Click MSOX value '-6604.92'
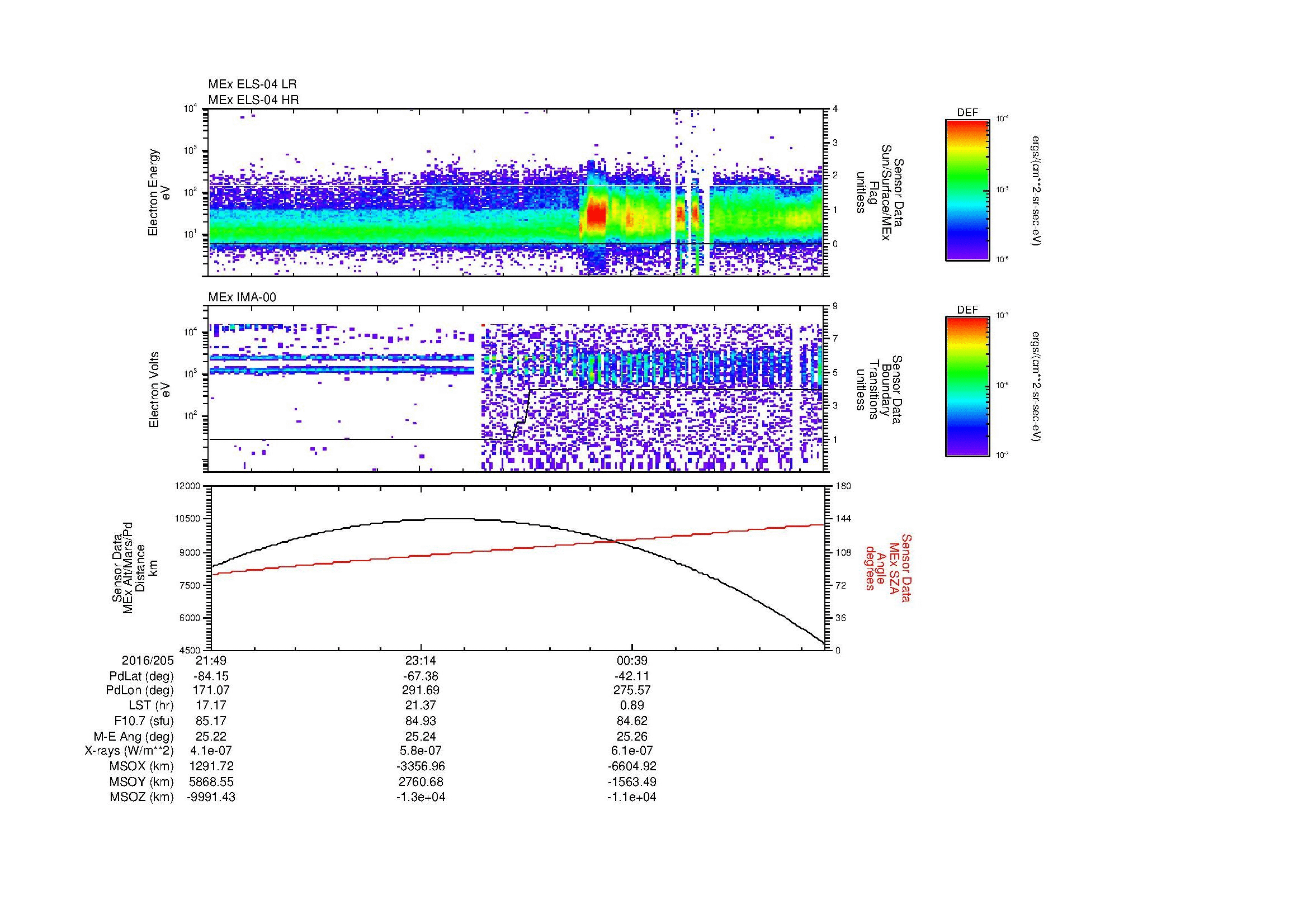The image size is (1308, 924). coord(632,766)
